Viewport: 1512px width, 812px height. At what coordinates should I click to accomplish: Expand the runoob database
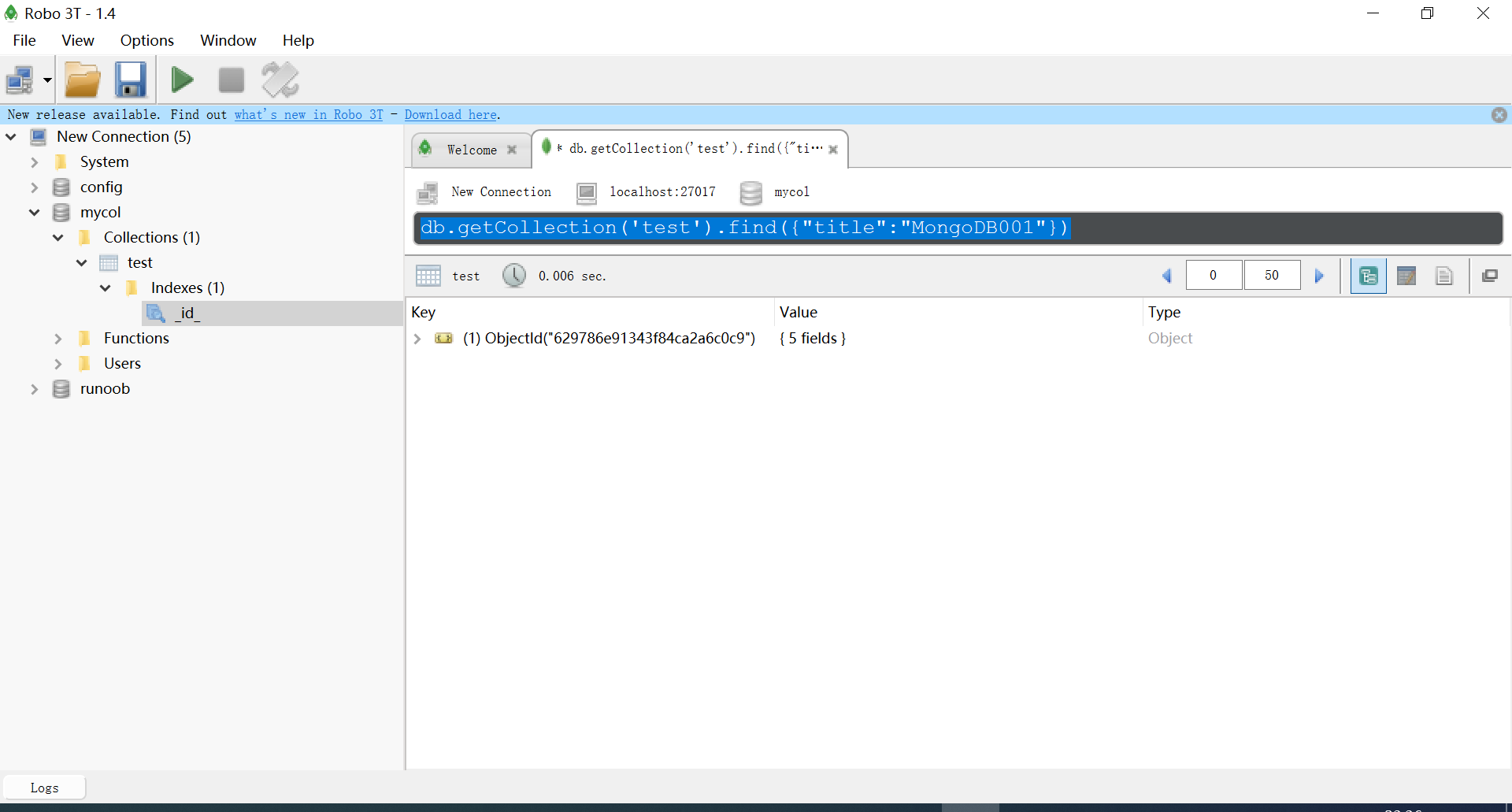click(x=35, y=389)
